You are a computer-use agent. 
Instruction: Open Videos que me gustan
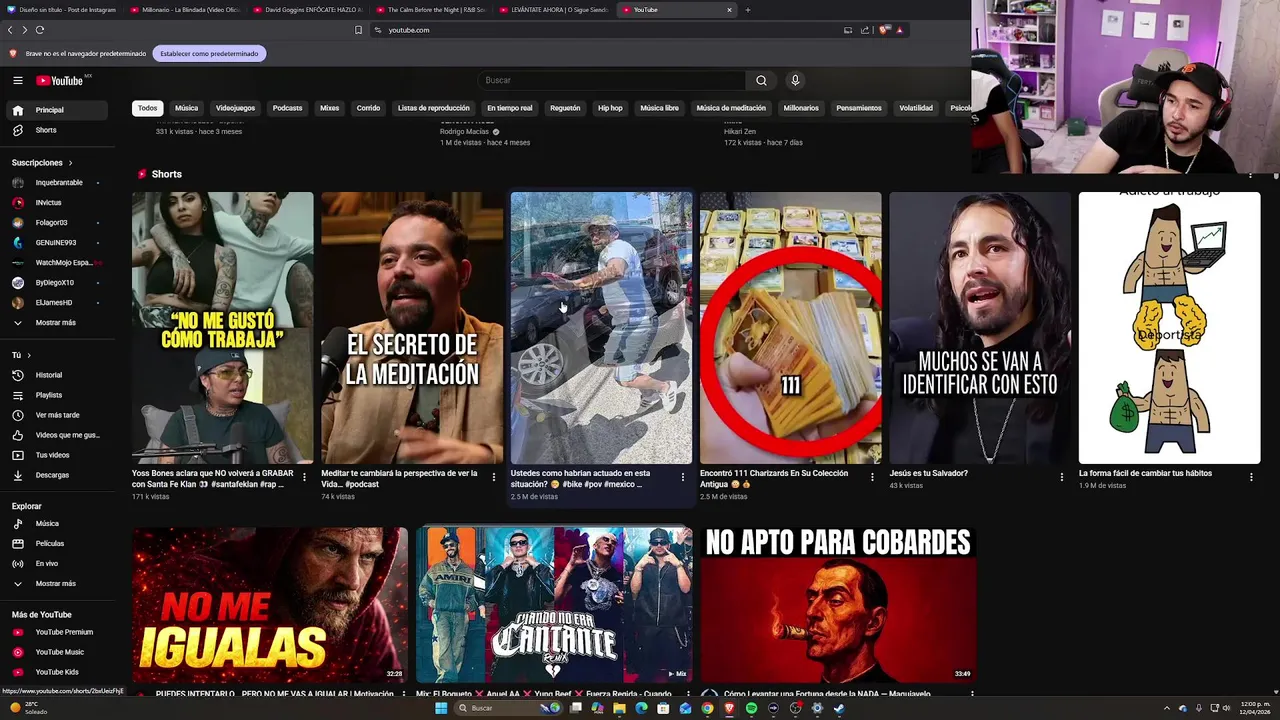point(56,435)
